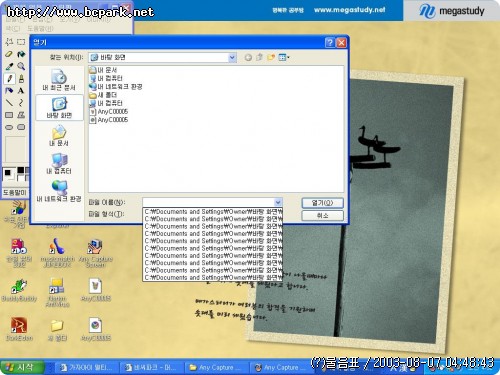Click the 취소 cancel button
500x375 pixels.
point(322,216)
